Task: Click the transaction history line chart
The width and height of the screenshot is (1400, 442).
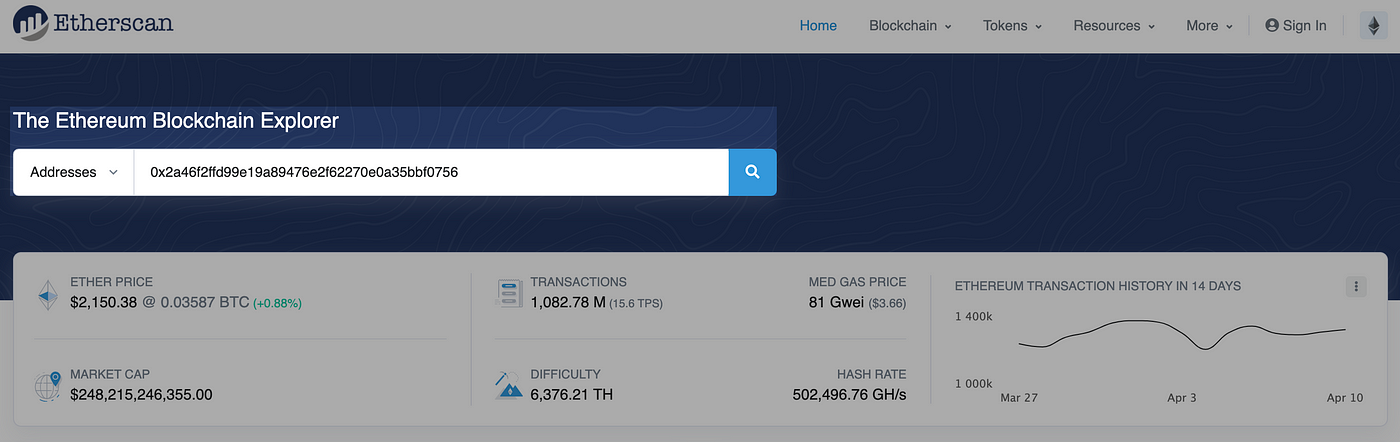Action: (1182, 335)
